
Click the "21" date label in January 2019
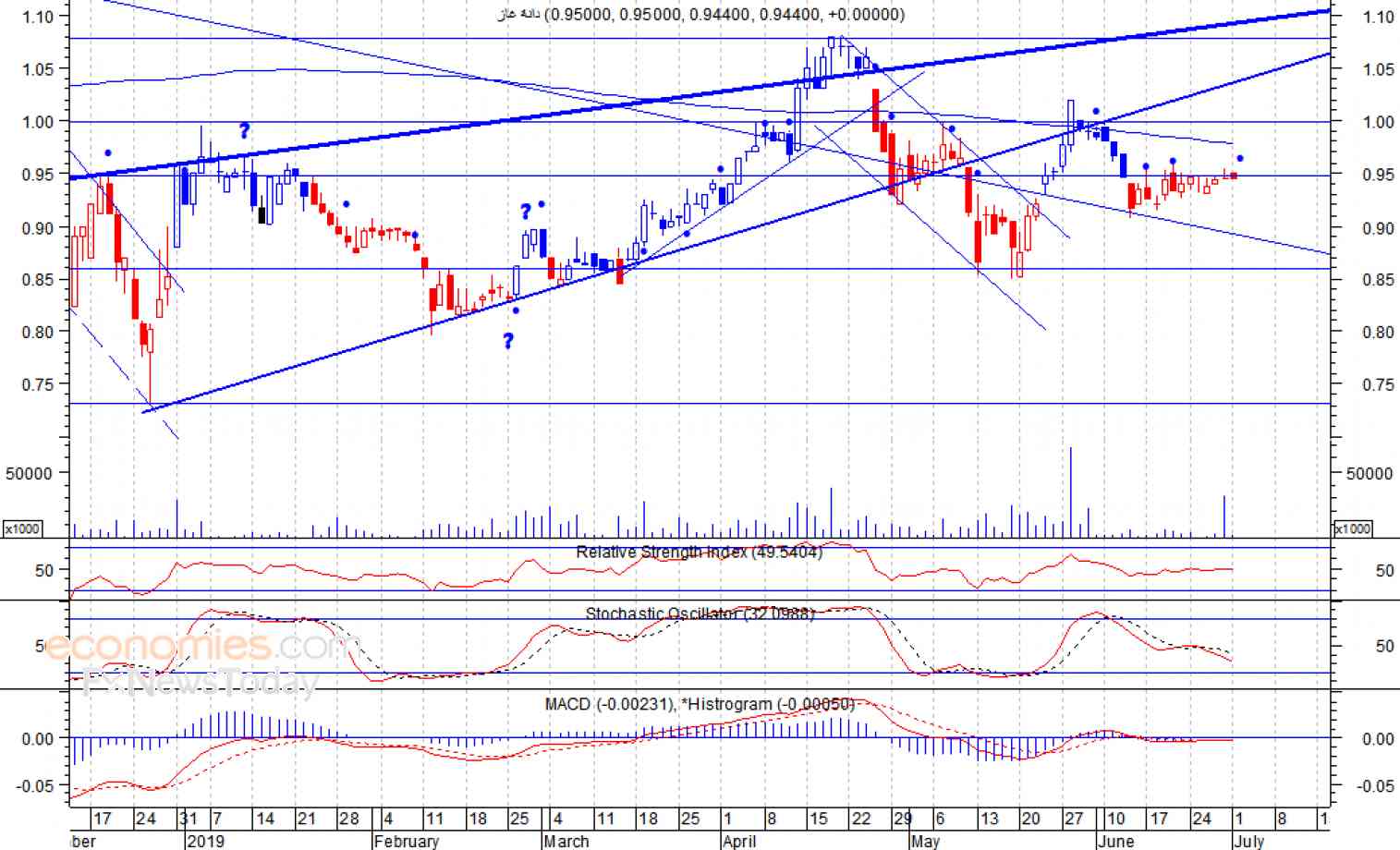click(307, 819)
